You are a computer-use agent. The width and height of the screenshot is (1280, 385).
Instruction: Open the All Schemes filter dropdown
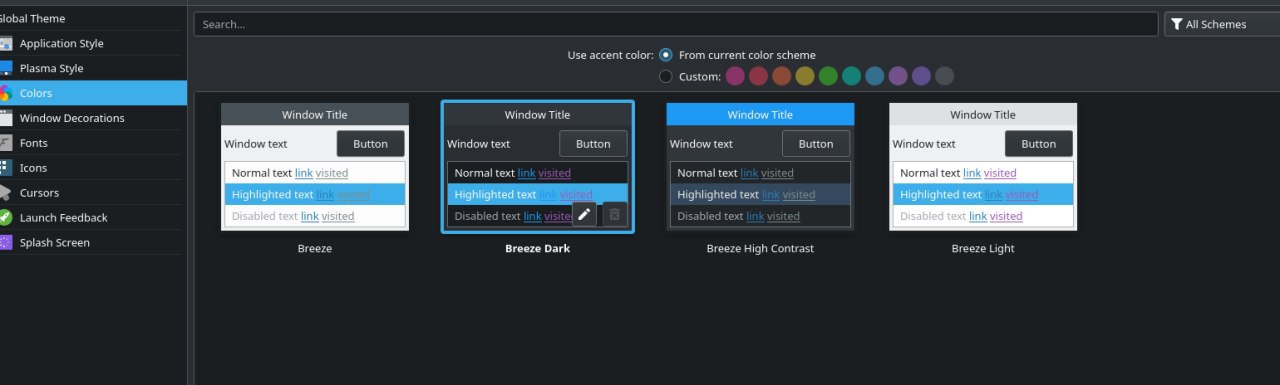(1222, 24)
